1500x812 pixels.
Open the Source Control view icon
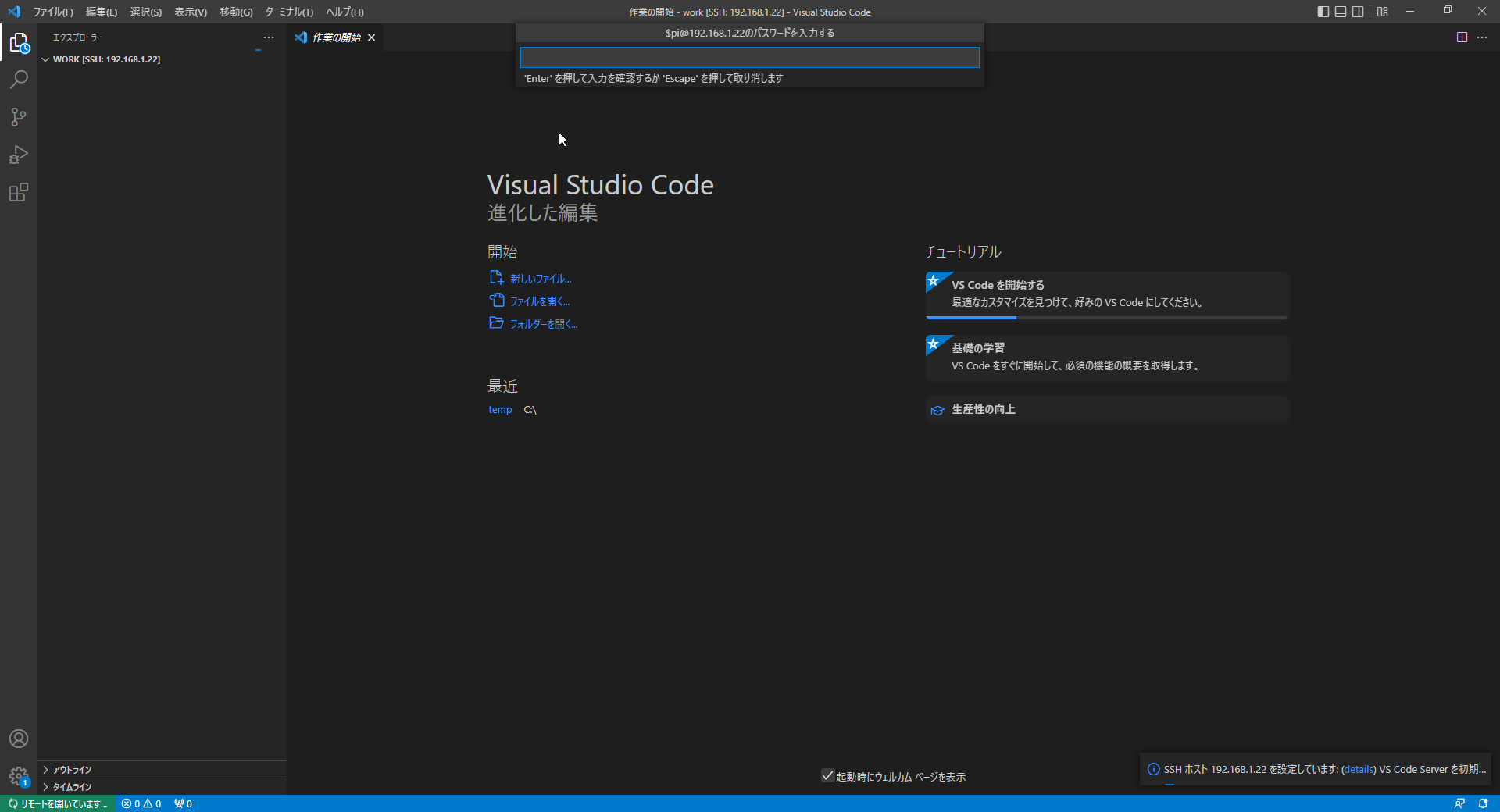pos(19,117)
